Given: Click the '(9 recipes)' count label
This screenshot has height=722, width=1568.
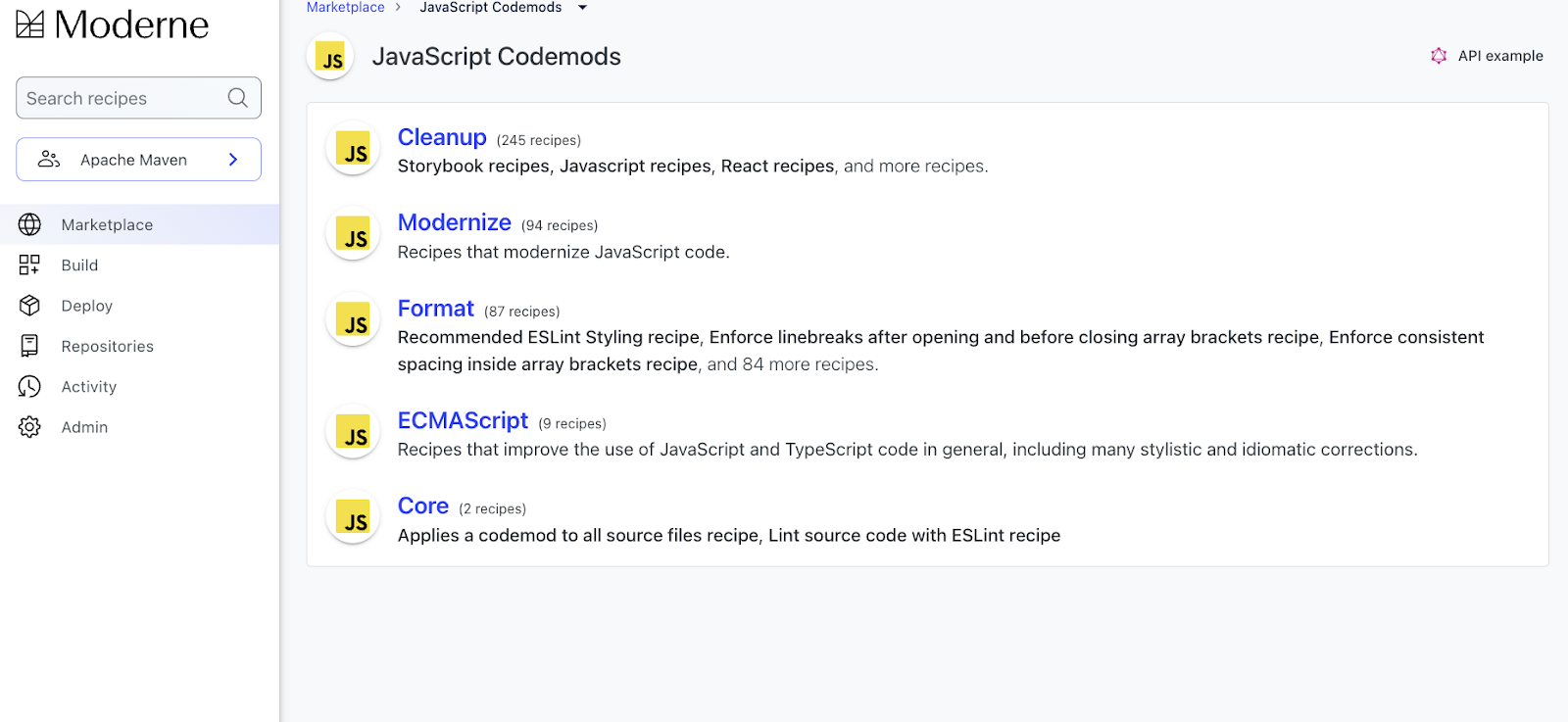Looking at the screenshot, I should tap(571, 423).
